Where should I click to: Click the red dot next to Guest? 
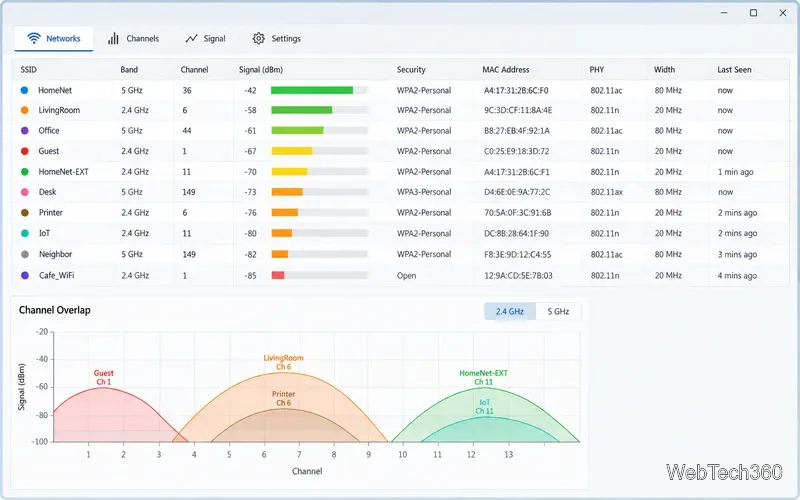[x=24, y=151]
